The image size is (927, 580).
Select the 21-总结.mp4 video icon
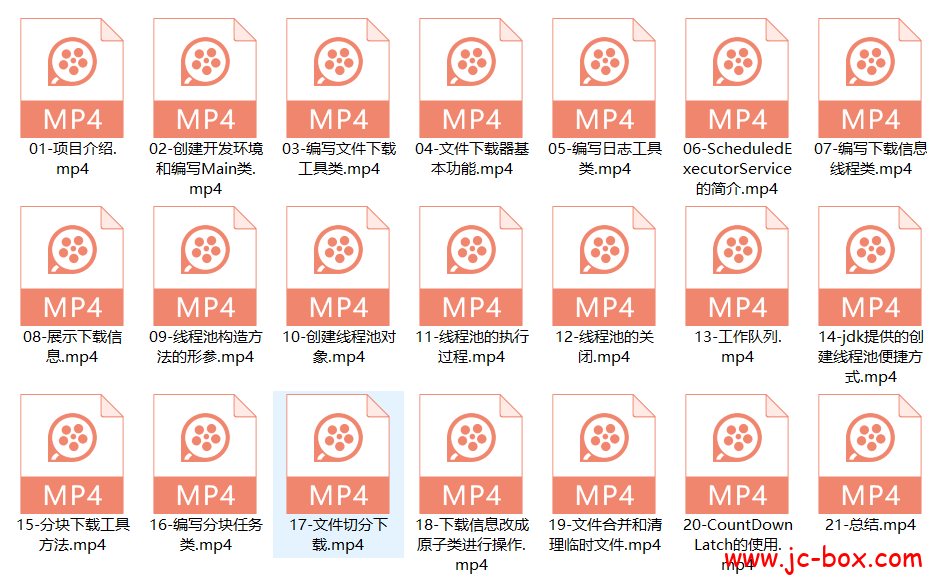click(870, 454)
